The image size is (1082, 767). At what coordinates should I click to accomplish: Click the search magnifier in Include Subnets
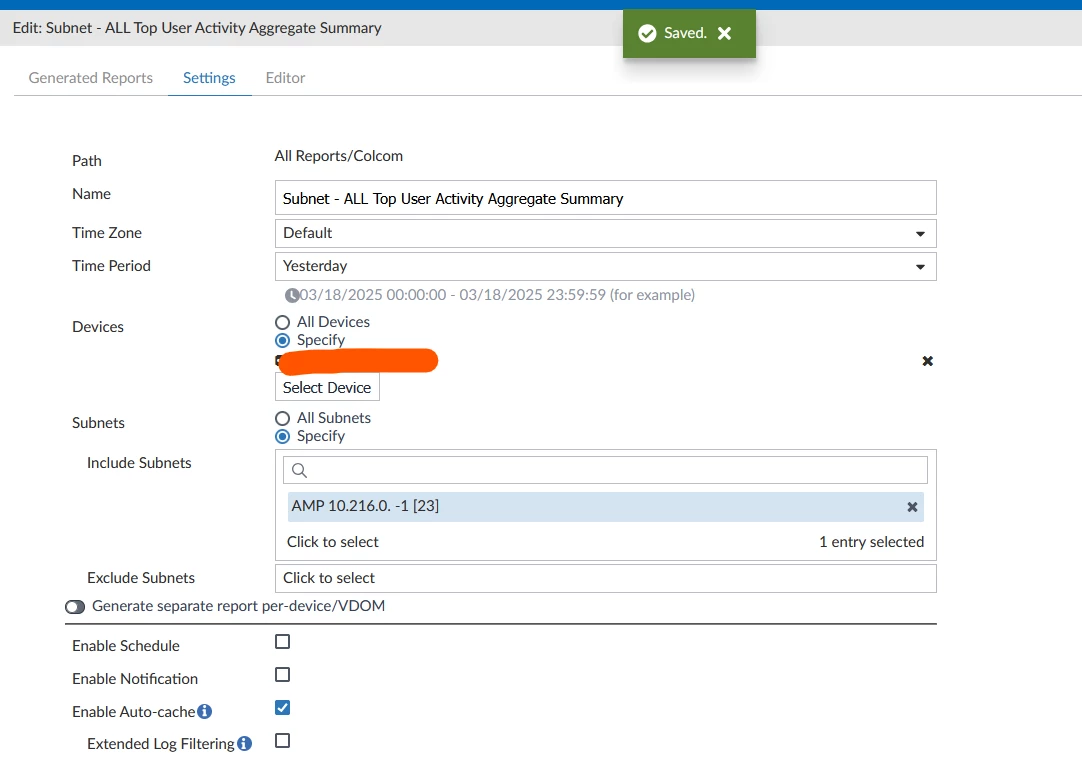tap(299, 470)
